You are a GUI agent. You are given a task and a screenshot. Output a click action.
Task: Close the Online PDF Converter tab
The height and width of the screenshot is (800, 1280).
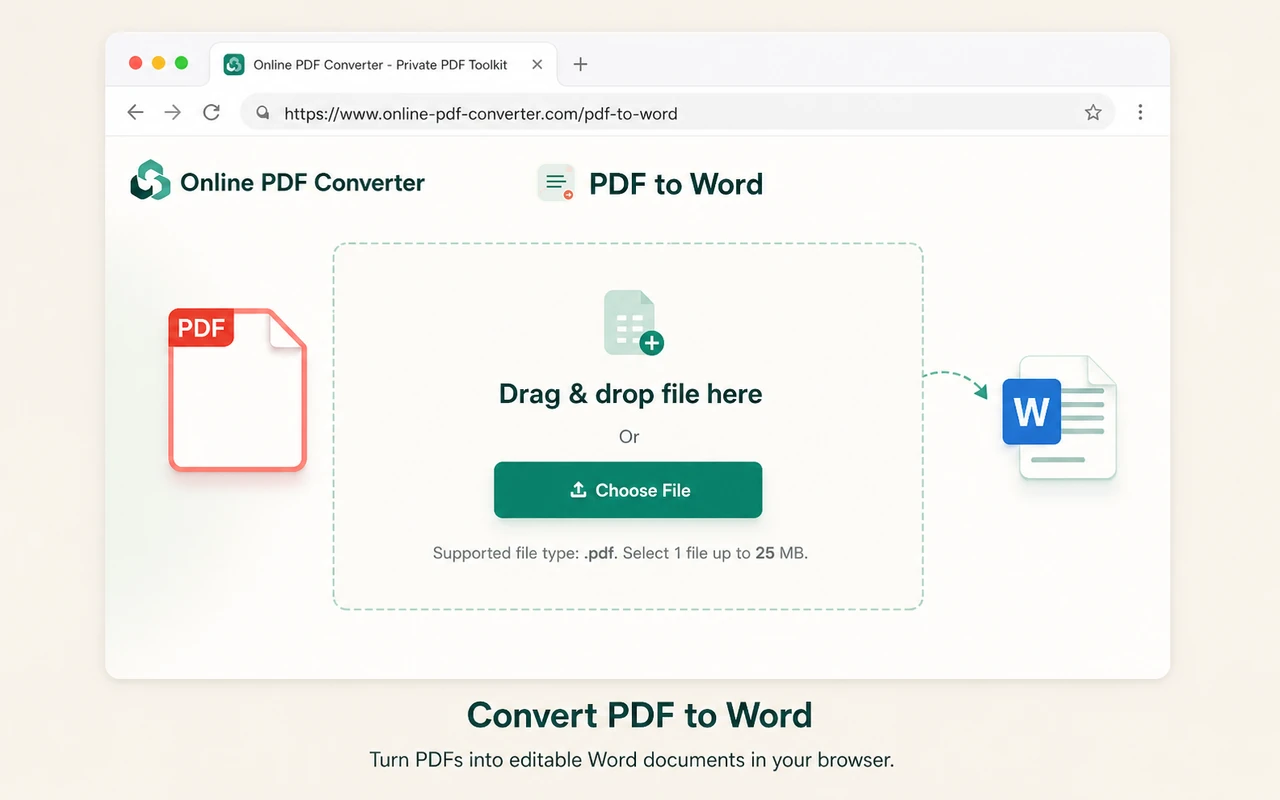(537, 64)
